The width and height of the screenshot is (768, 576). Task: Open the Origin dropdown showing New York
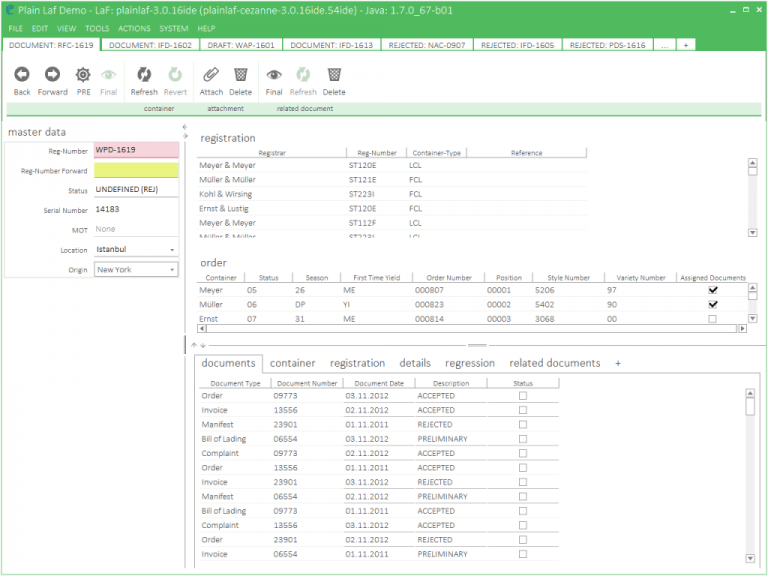click(x=172, y=269)
